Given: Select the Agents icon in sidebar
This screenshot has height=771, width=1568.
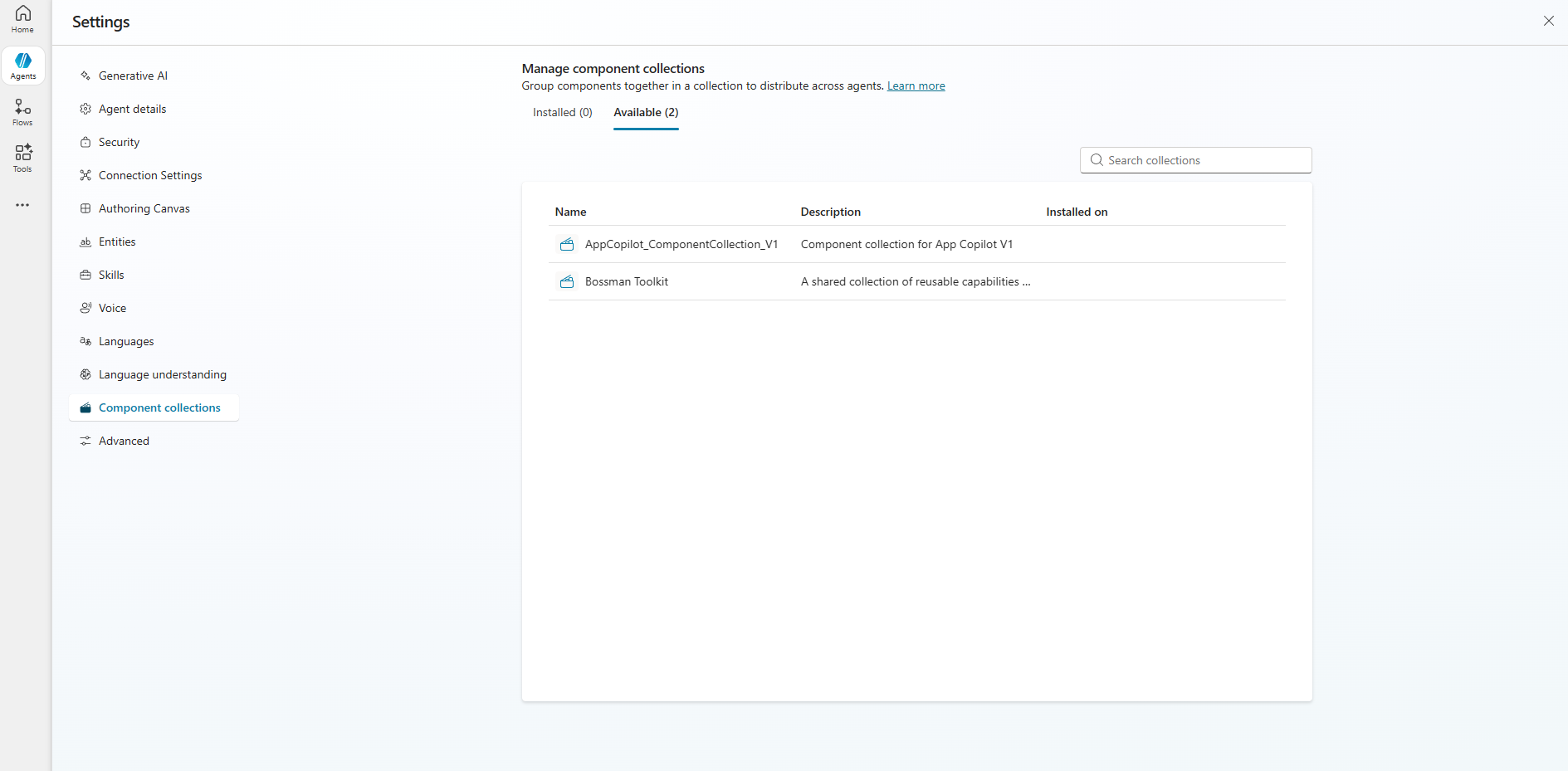Looking at the screenshot, I should point(23,66).
